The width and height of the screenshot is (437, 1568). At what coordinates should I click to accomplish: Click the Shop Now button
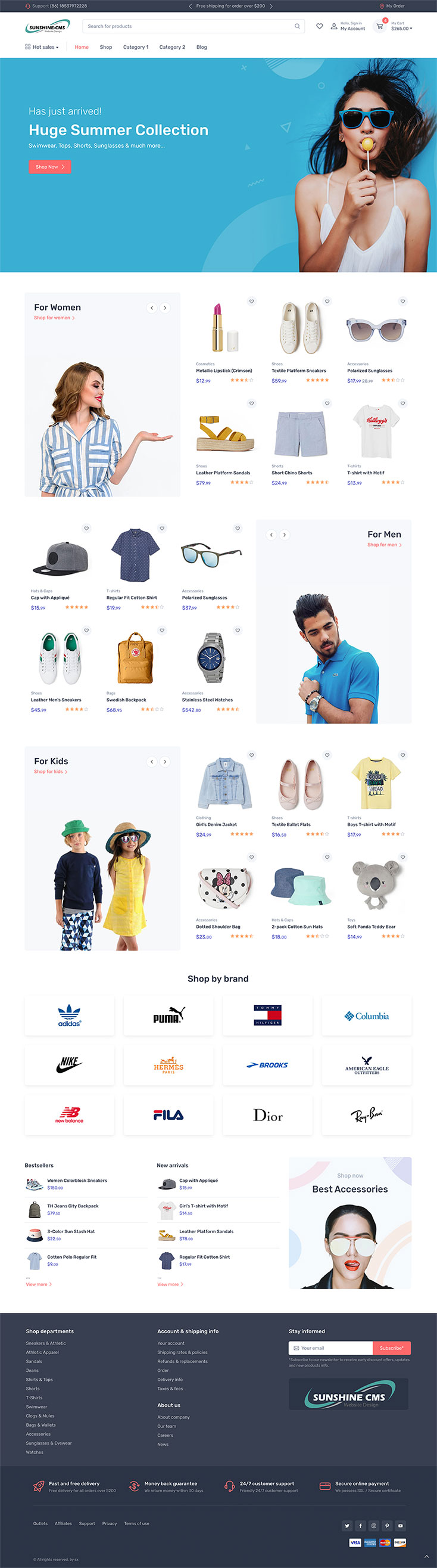(50, 167)
